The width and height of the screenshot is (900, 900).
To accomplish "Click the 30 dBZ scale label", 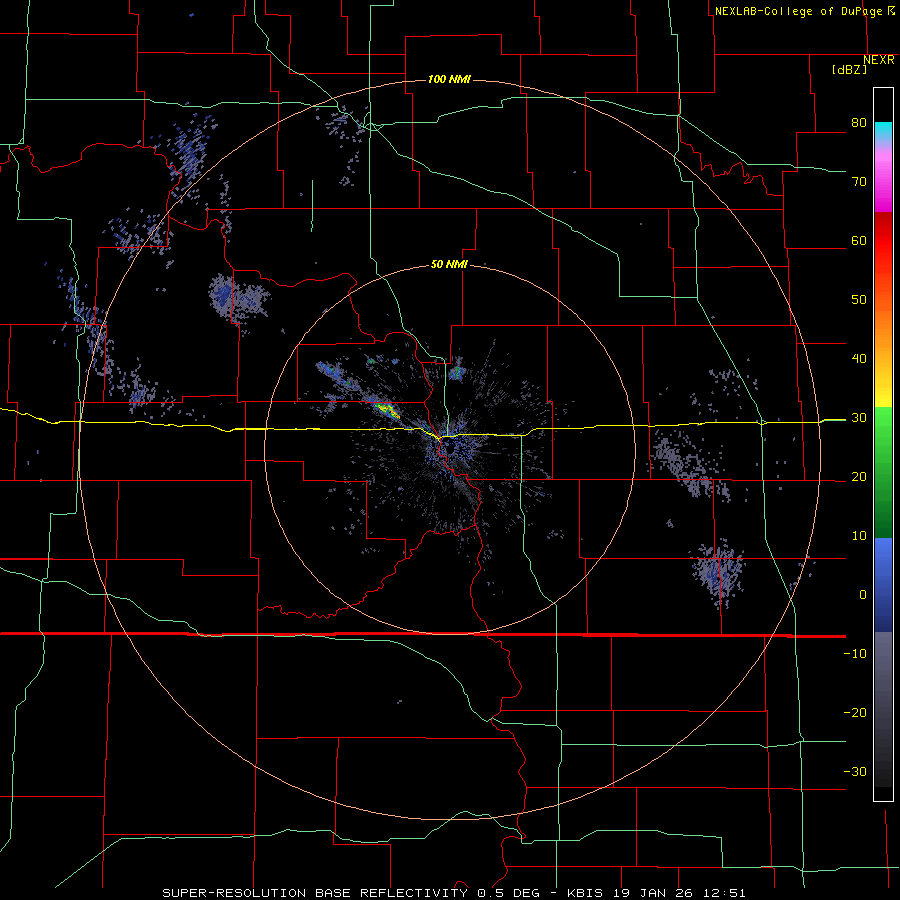I will (x=859, y=418).
